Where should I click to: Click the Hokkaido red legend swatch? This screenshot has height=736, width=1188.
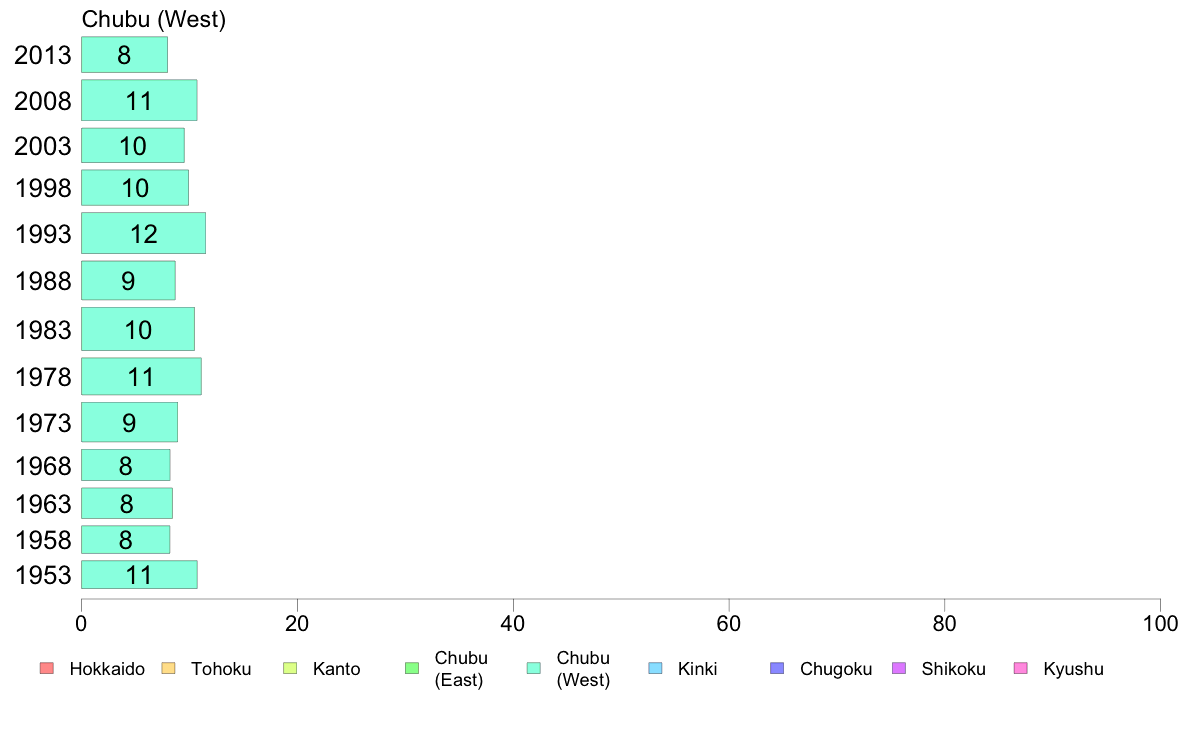click(x=47, y=668)
